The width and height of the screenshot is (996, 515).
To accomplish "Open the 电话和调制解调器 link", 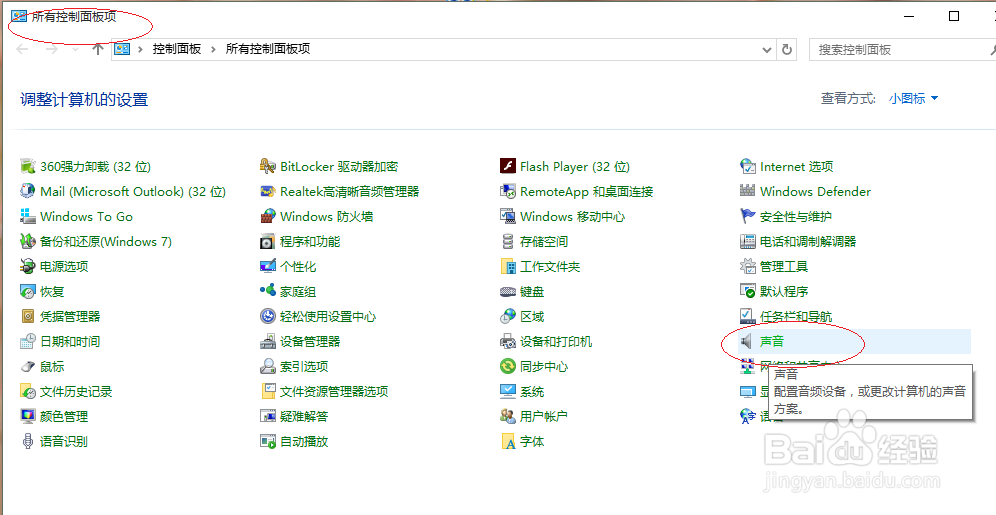I will click(x=808, y=241).
